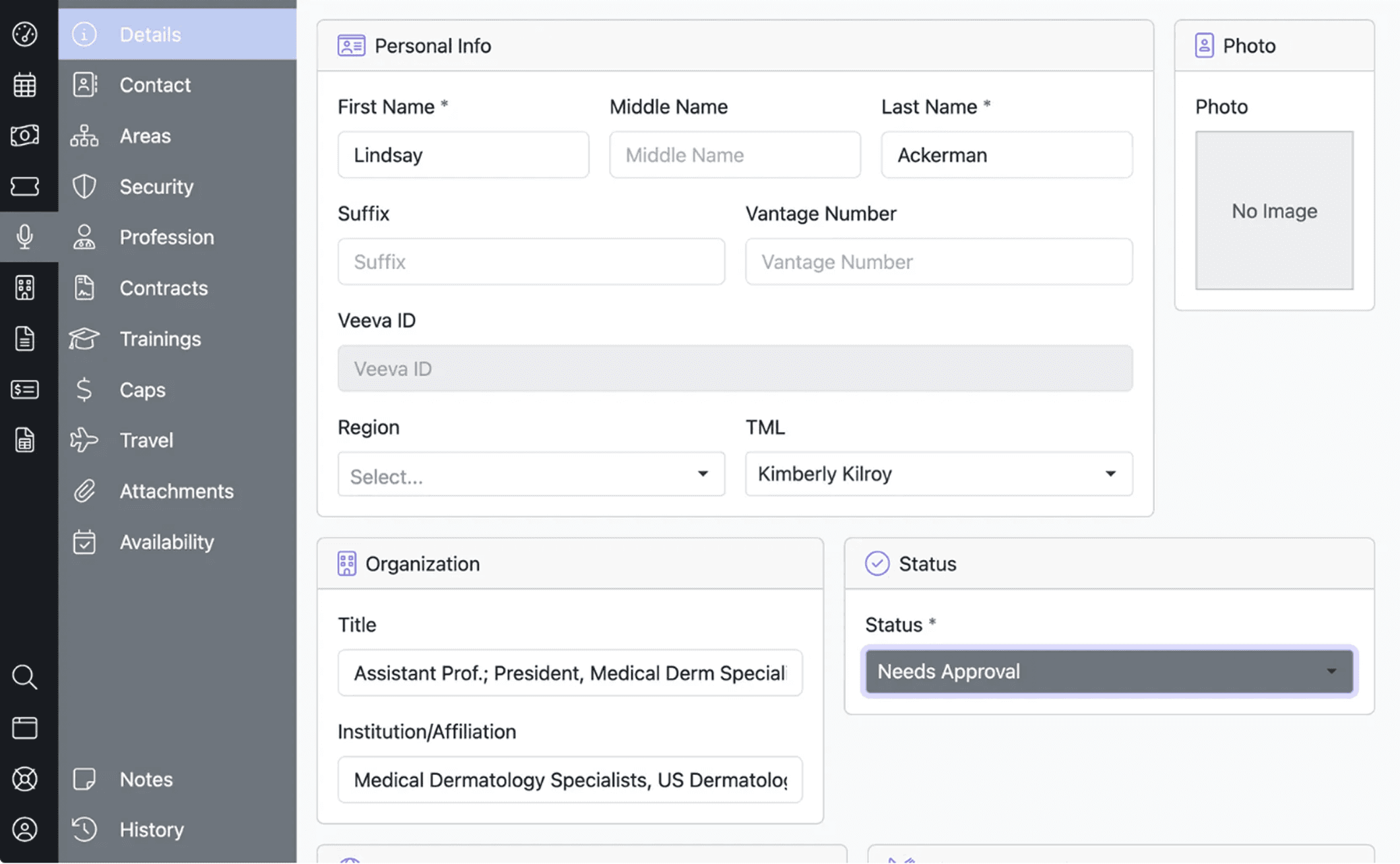Open the TML Kimberly Kilroy dropdown
This screenshot has width=1400, height=864.
click(938, 474)
